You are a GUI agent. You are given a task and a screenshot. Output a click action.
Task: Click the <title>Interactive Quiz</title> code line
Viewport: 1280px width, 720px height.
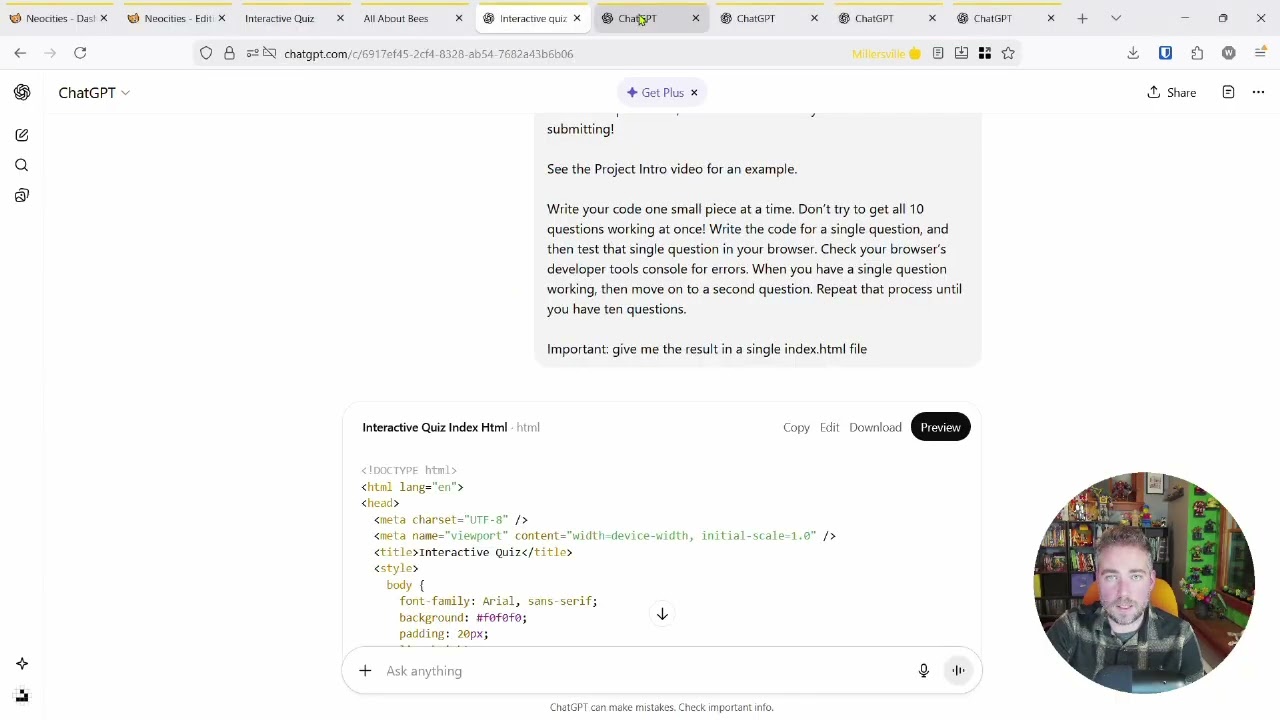tap(473, 552)
